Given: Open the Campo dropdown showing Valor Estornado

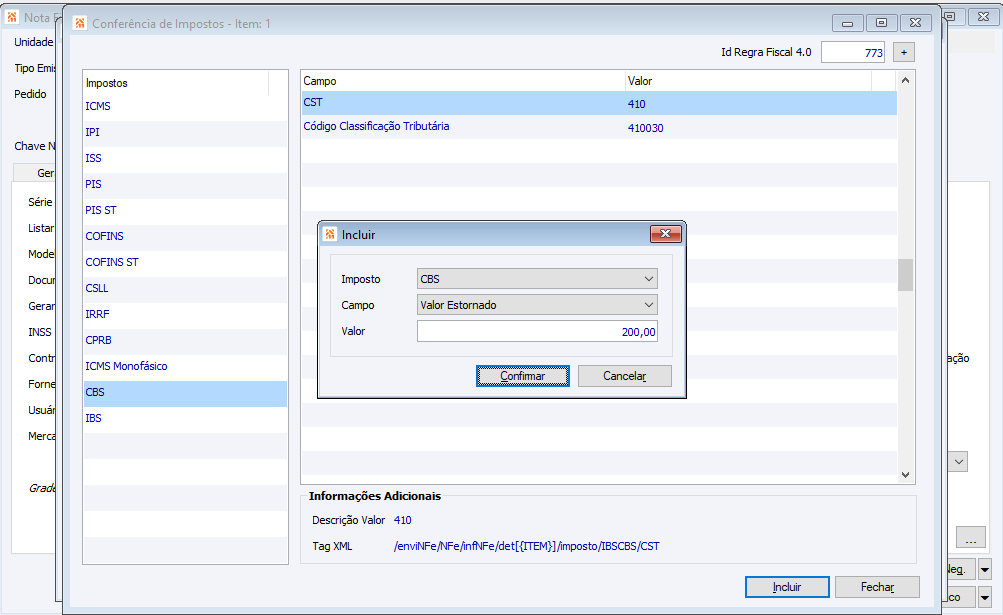Looking at the screenshot, I should click(x=537, y=305).
